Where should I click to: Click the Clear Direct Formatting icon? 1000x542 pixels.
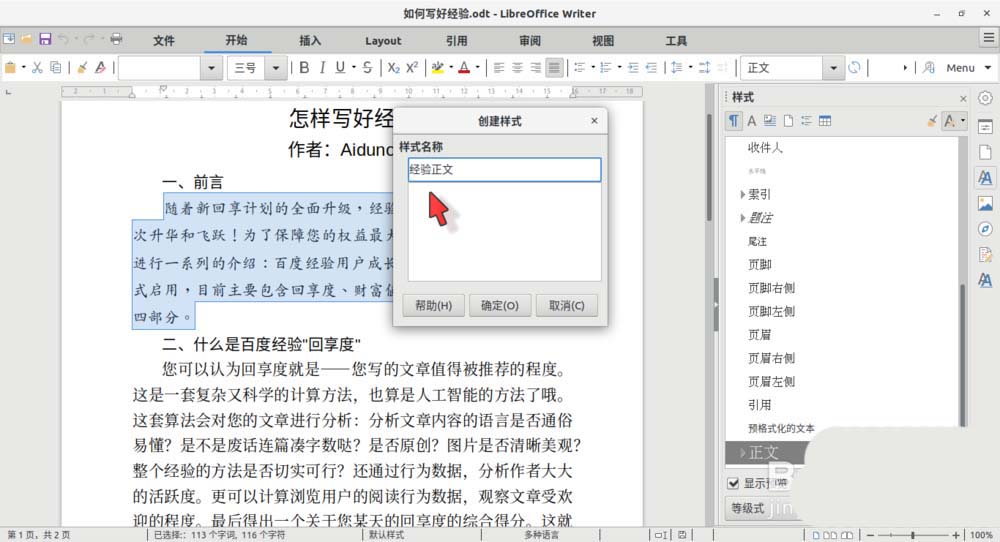(100, 68)
